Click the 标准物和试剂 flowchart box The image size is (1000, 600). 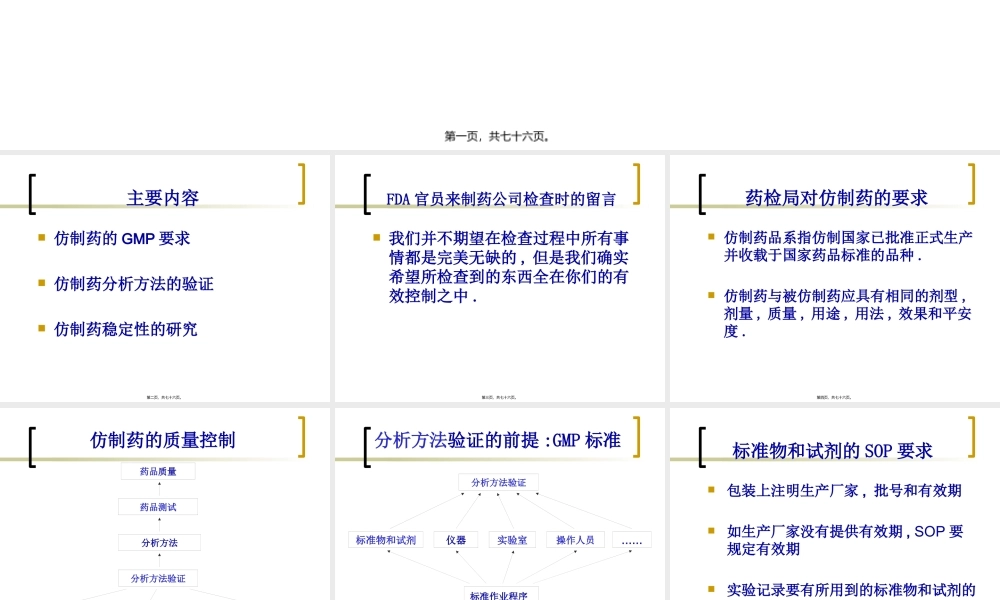386,539
